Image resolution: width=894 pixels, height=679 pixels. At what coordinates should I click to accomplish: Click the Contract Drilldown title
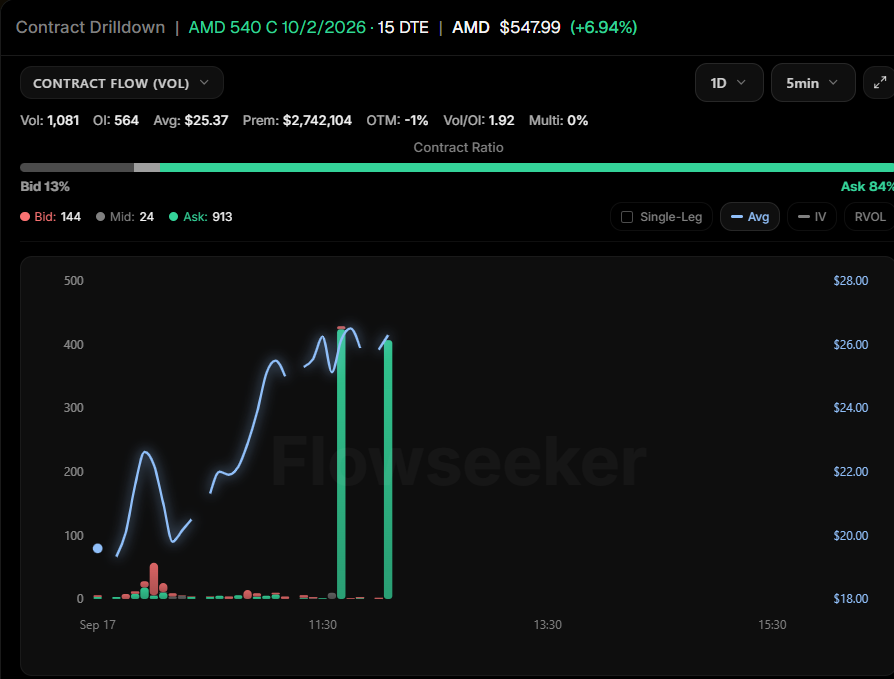pos(90,27)
